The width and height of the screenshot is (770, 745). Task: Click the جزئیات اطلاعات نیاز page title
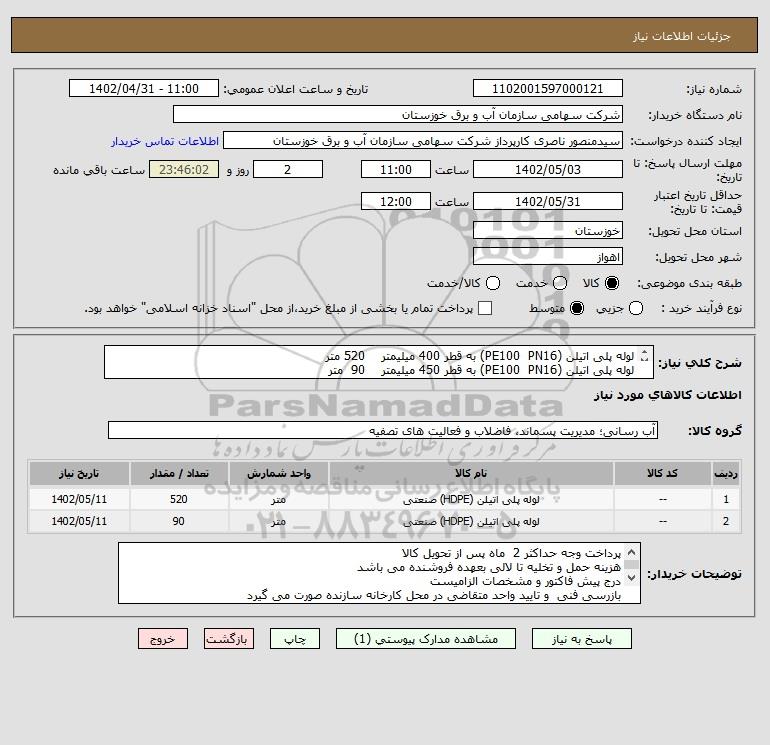pos(681,36)
